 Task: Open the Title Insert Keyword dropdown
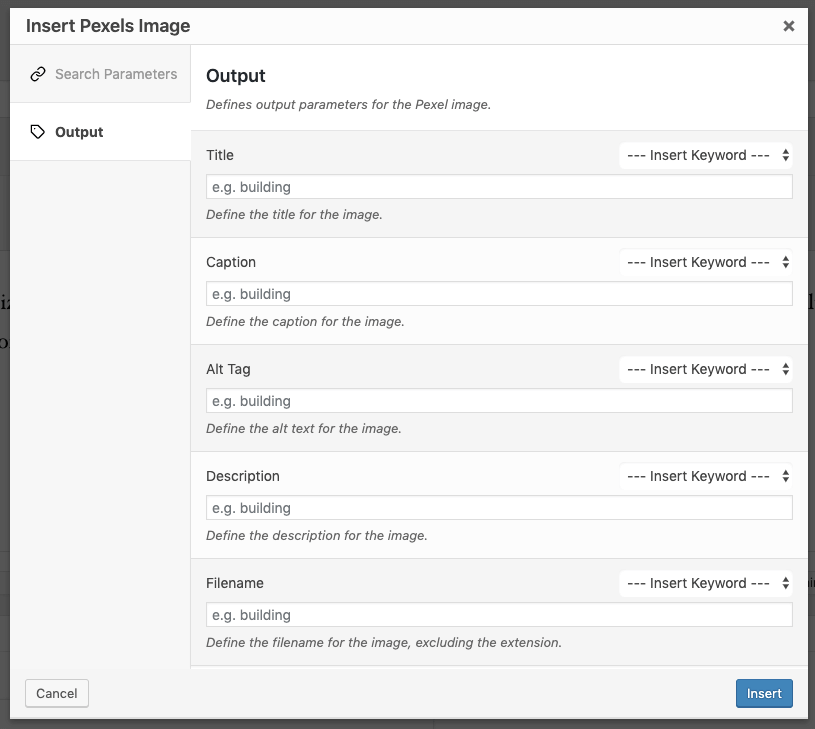click(x=706, y=155)
